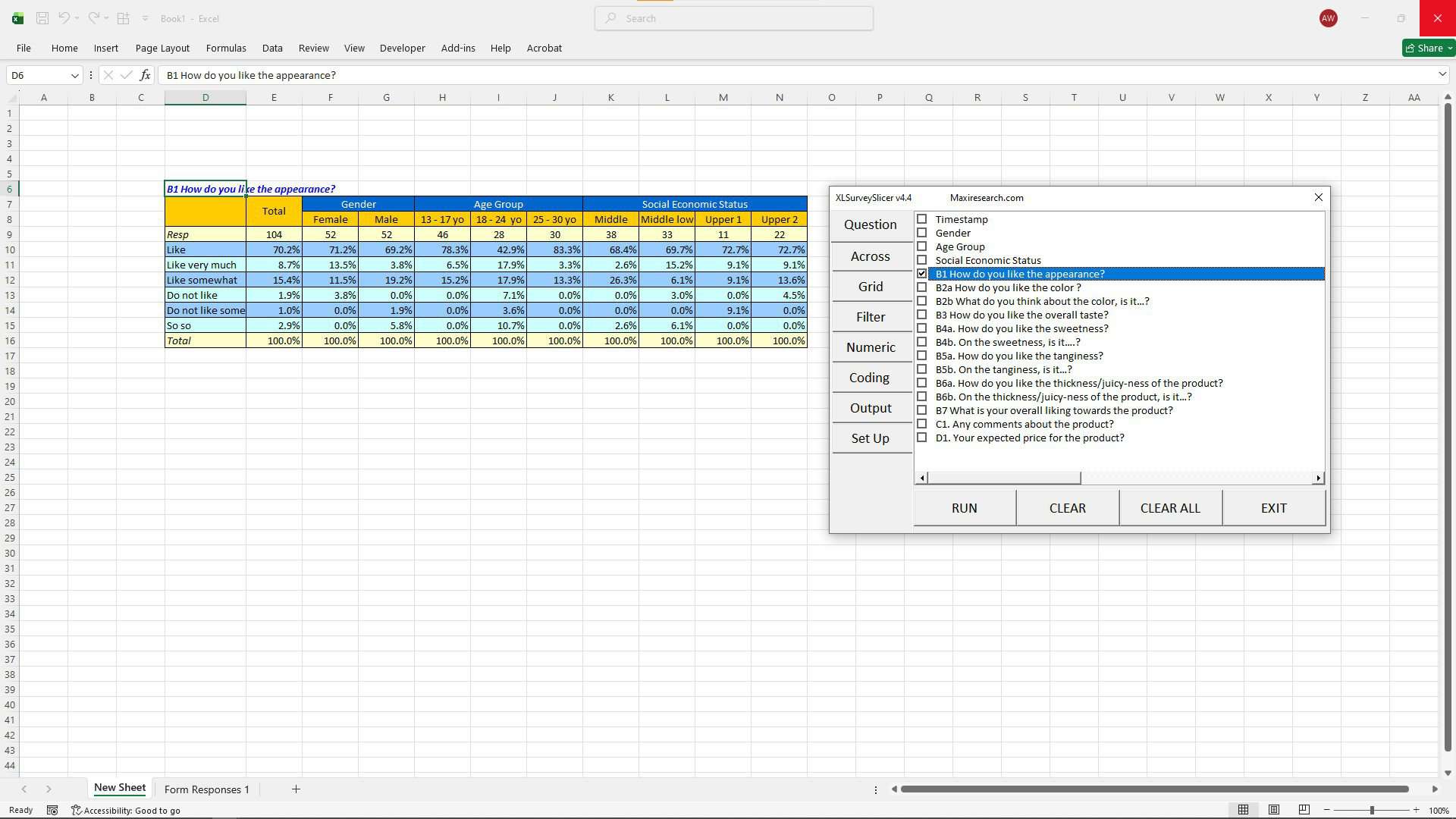Click the zoom slider handle
Viewport: 1456px width, 819px height.
(1372, 811)
